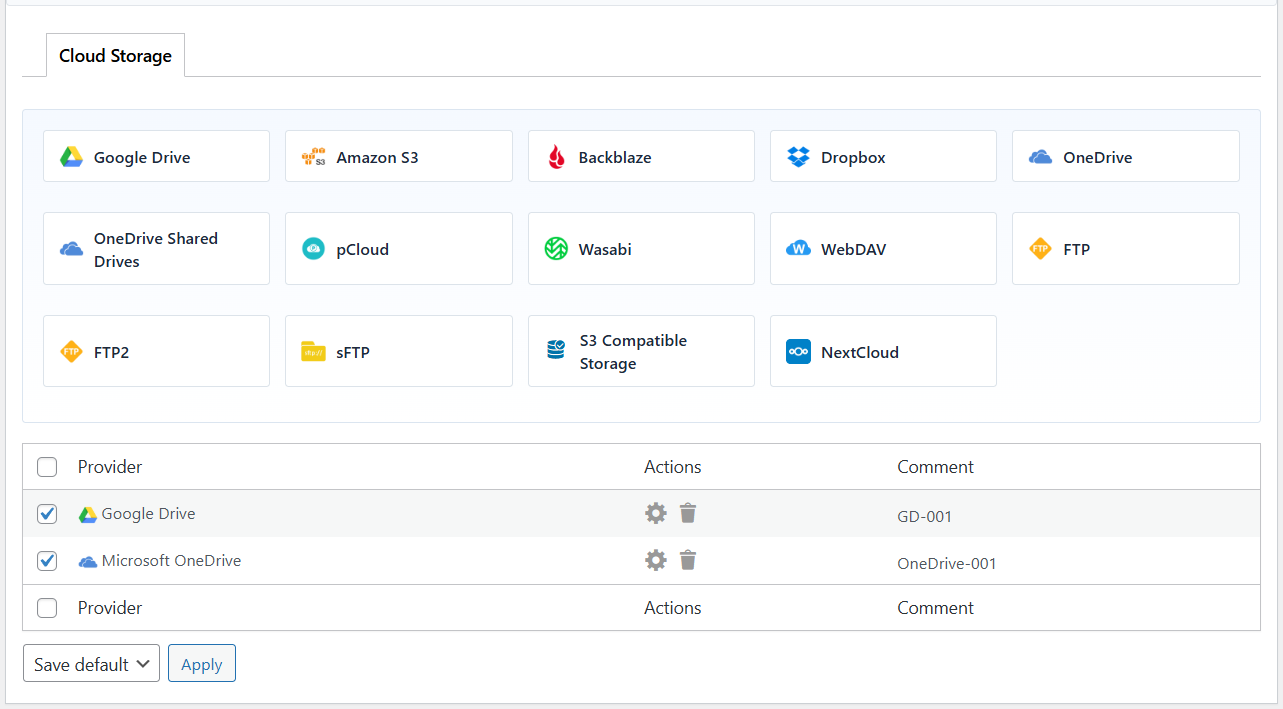This screenshot has width=1283, height=709.
Task: Toggle select-all checkbox in table header
Action: point(47,467)
